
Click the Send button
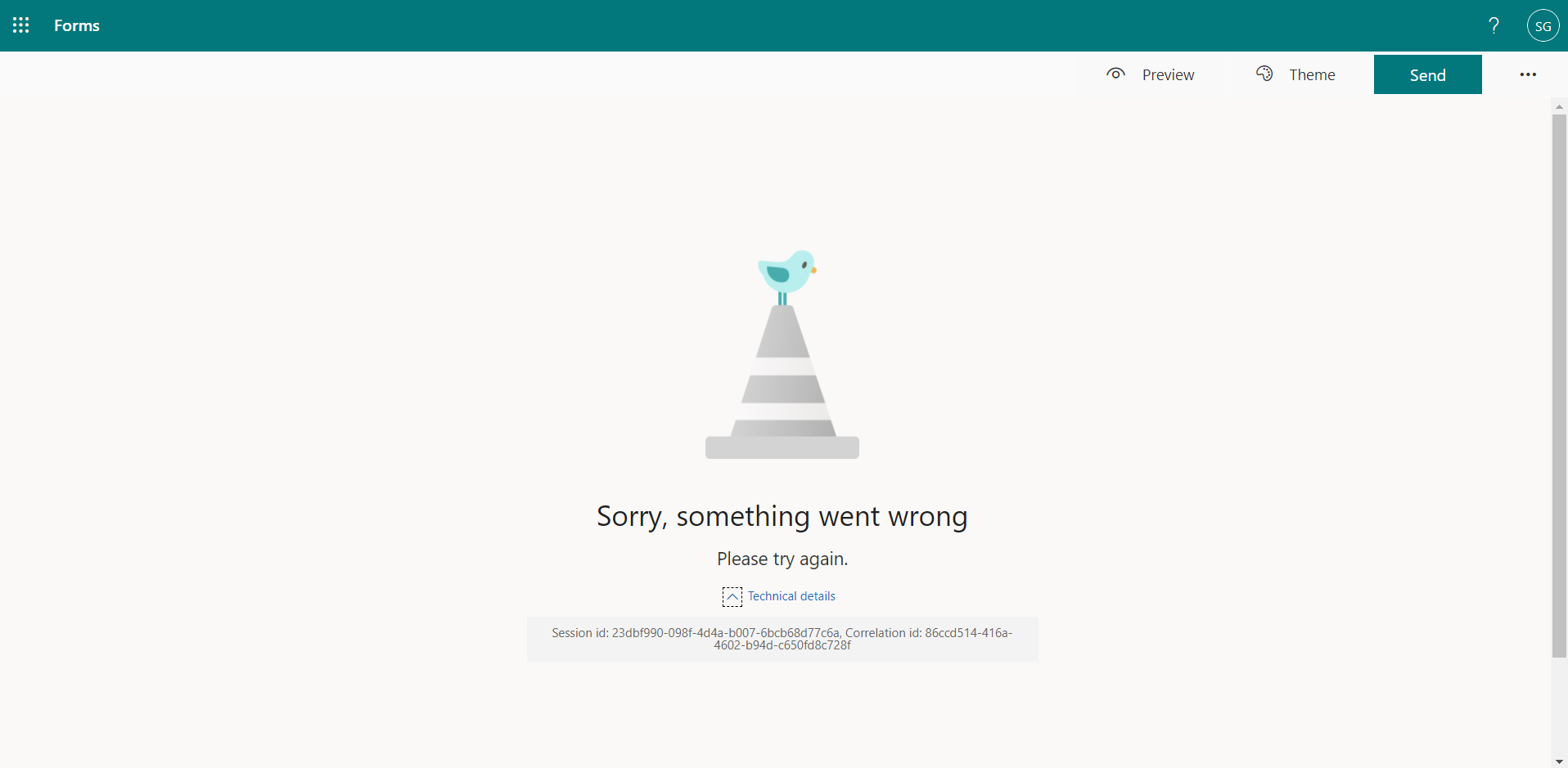(1427, 74)
